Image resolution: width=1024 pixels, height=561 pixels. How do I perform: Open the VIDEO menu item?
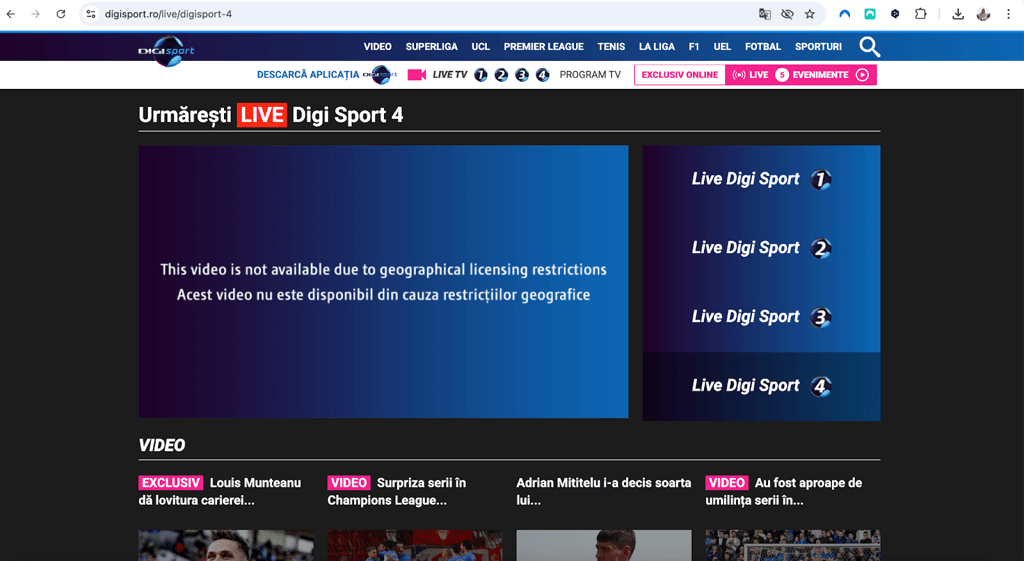pos(377,47)
